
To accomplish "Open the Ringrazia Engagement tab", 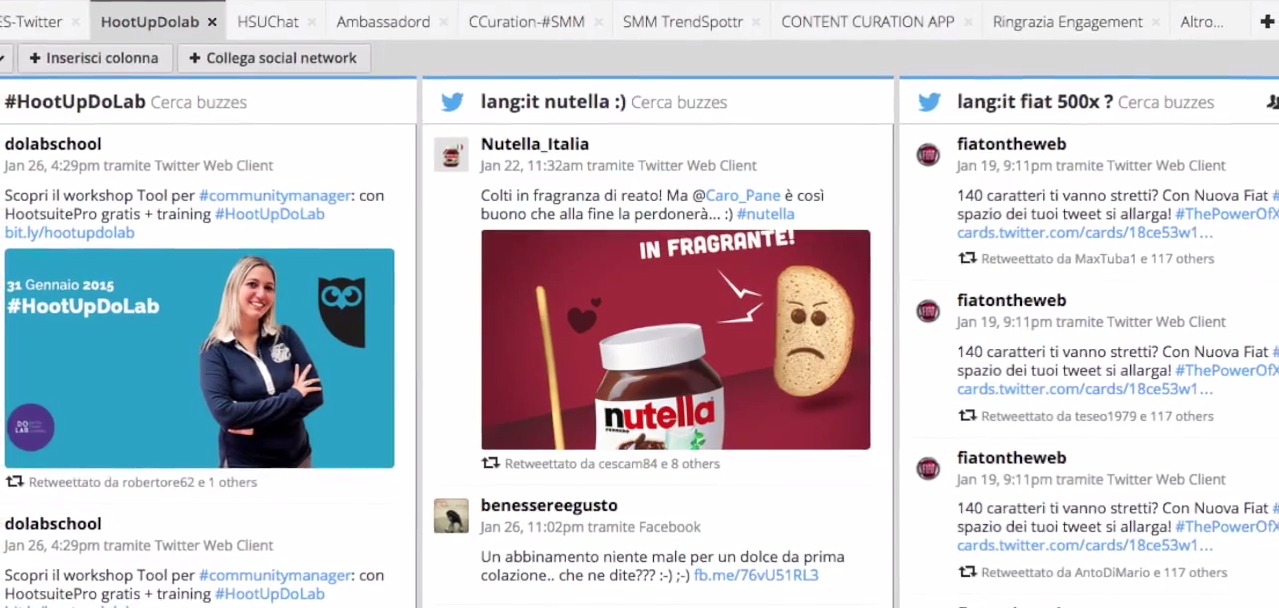I will [1068, 22].
